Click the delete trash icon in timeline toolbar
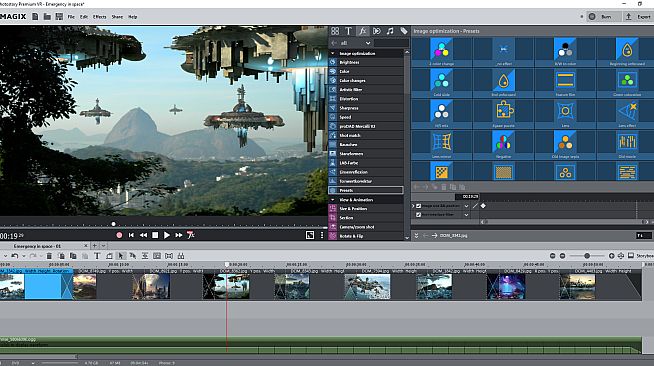Viewport: 654px width, 366px height. pyautogui.click(x=49, y=256)
